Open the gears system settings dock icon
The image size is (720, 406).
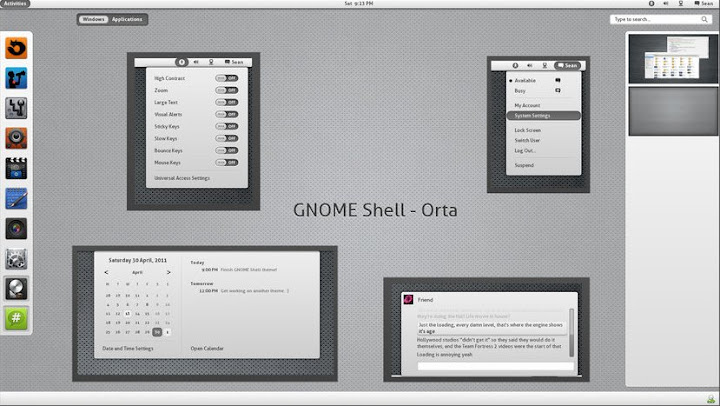click(17, 259)
